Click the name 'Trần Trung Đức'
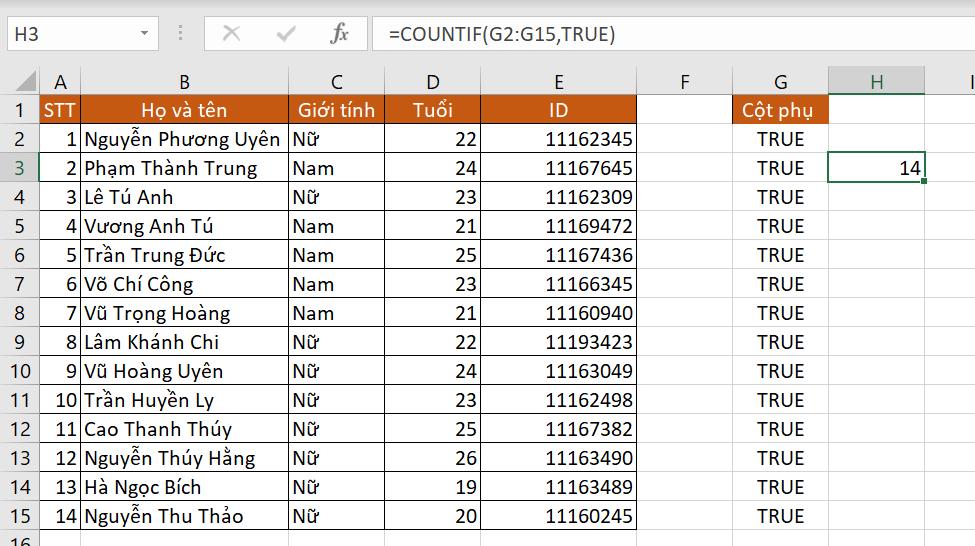 [154, 255]
